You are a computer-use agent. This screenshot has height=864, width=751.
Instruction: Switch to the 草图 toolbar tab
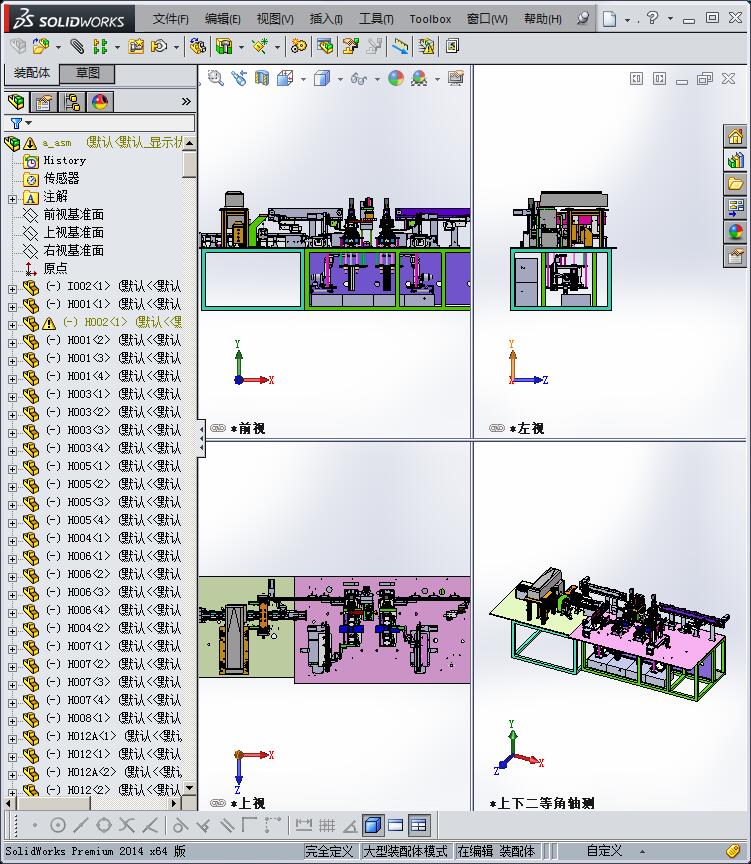[x=87, y=73]
